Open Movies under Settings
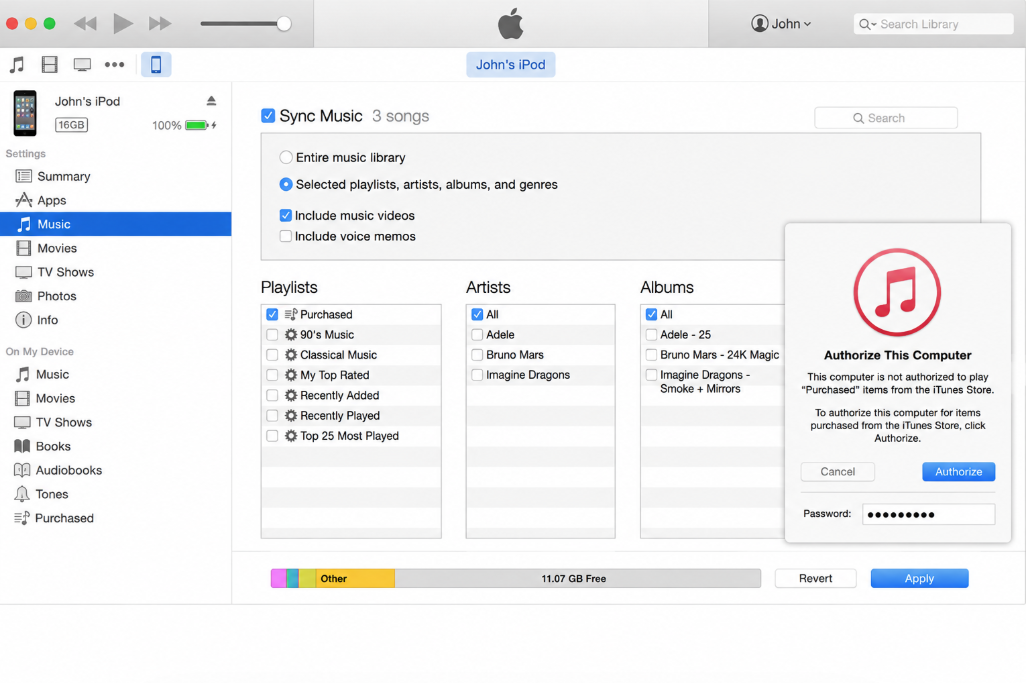Screen dimensions: 1026x683 coord(116,248)
